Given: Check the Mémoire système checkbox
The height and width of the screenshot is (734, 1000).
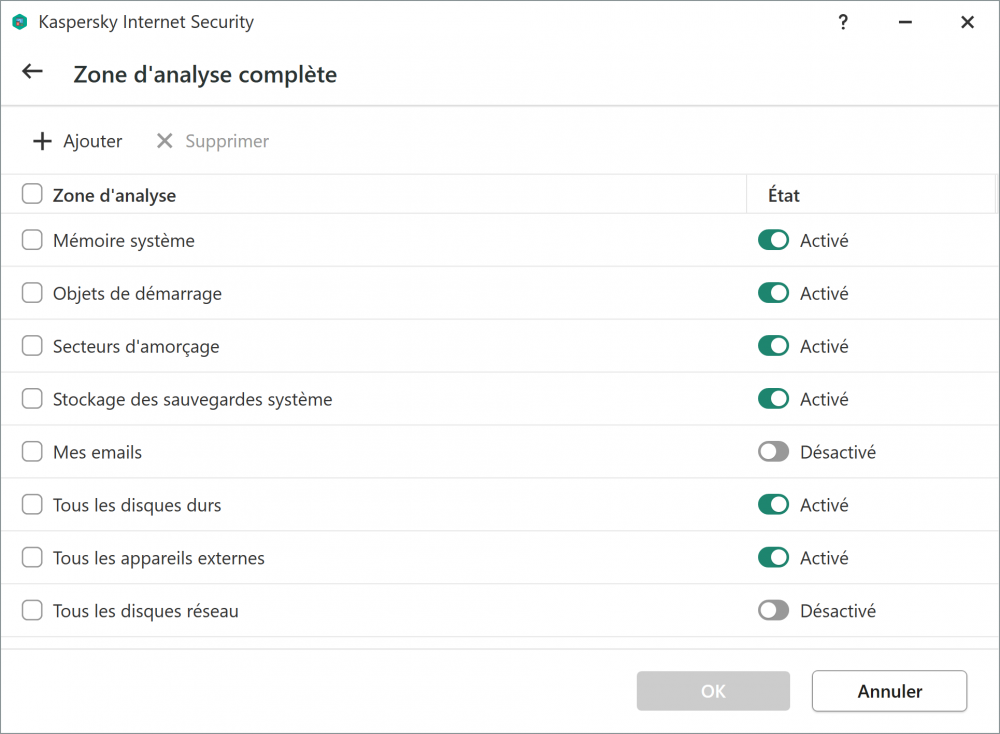Looking at the screenshot, I should point(32,240).
